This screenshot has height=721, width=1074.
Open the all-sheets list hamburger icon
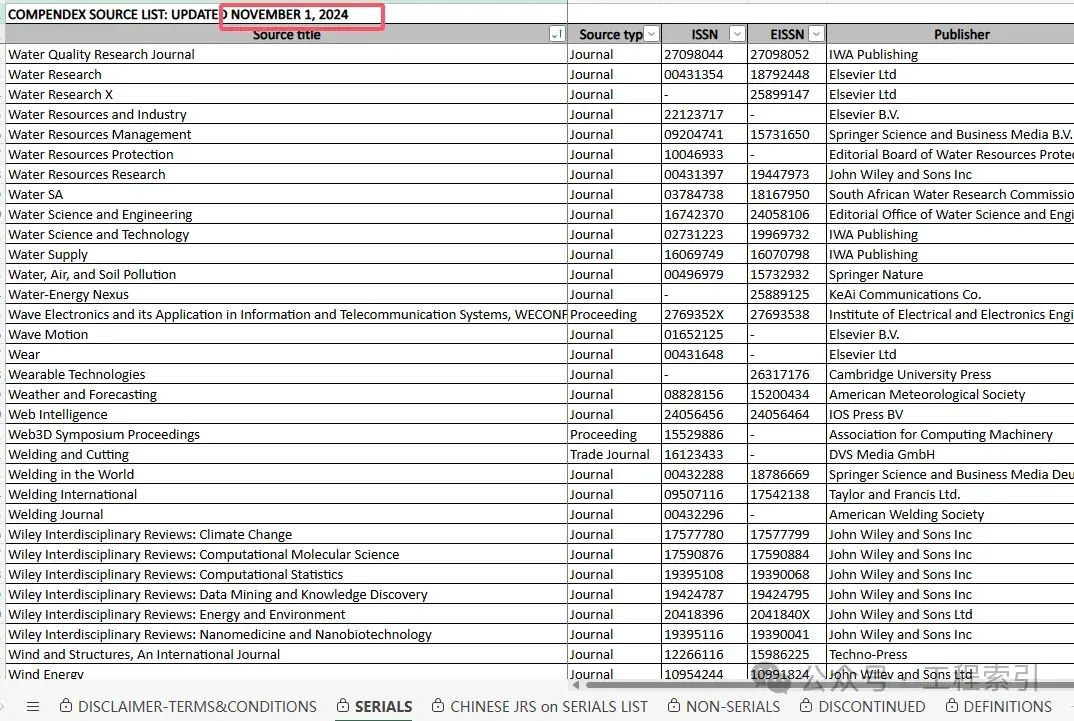pos(33,707)
